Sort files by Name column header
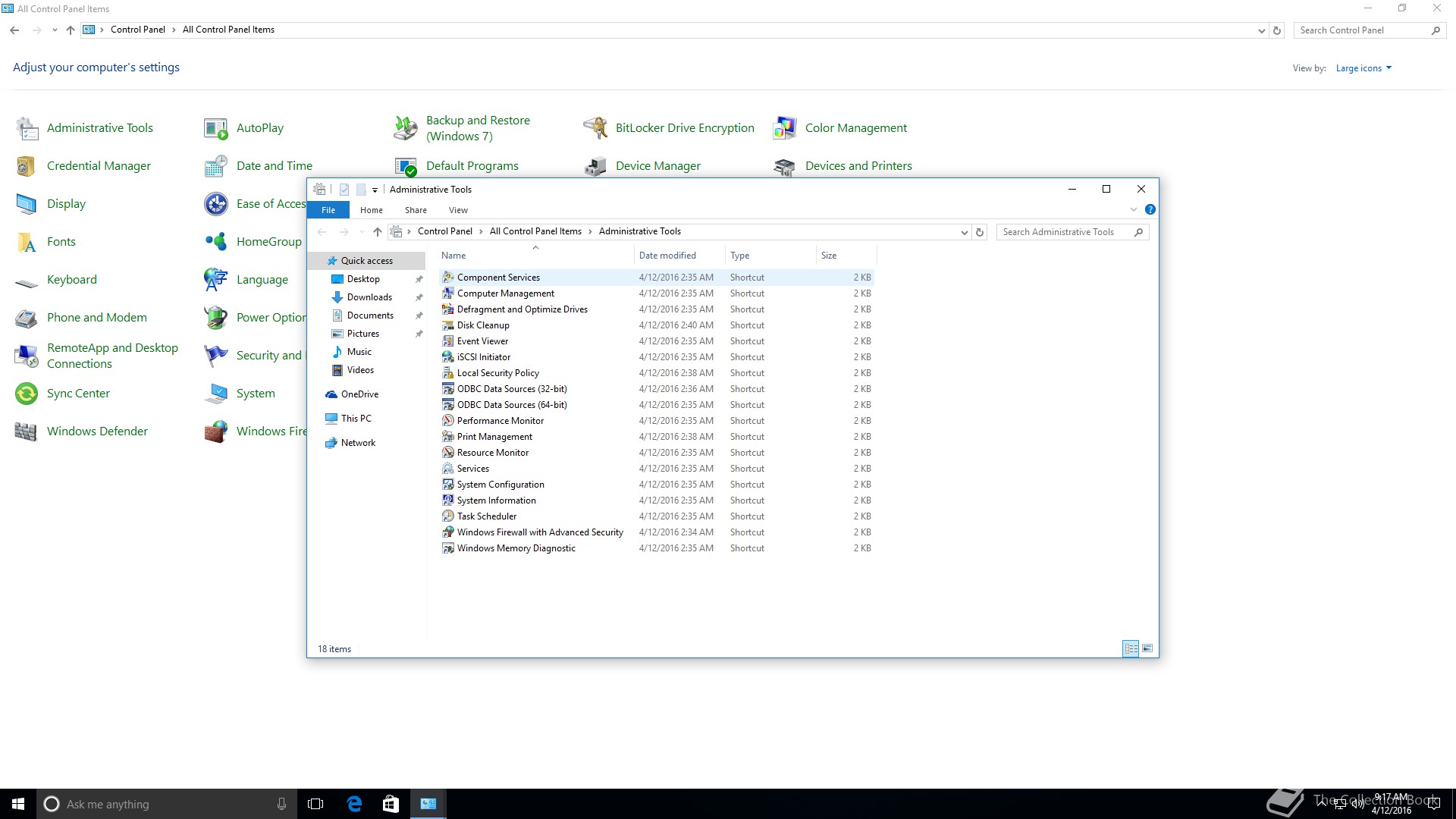 pyautogui.click(x=535, y=256)
